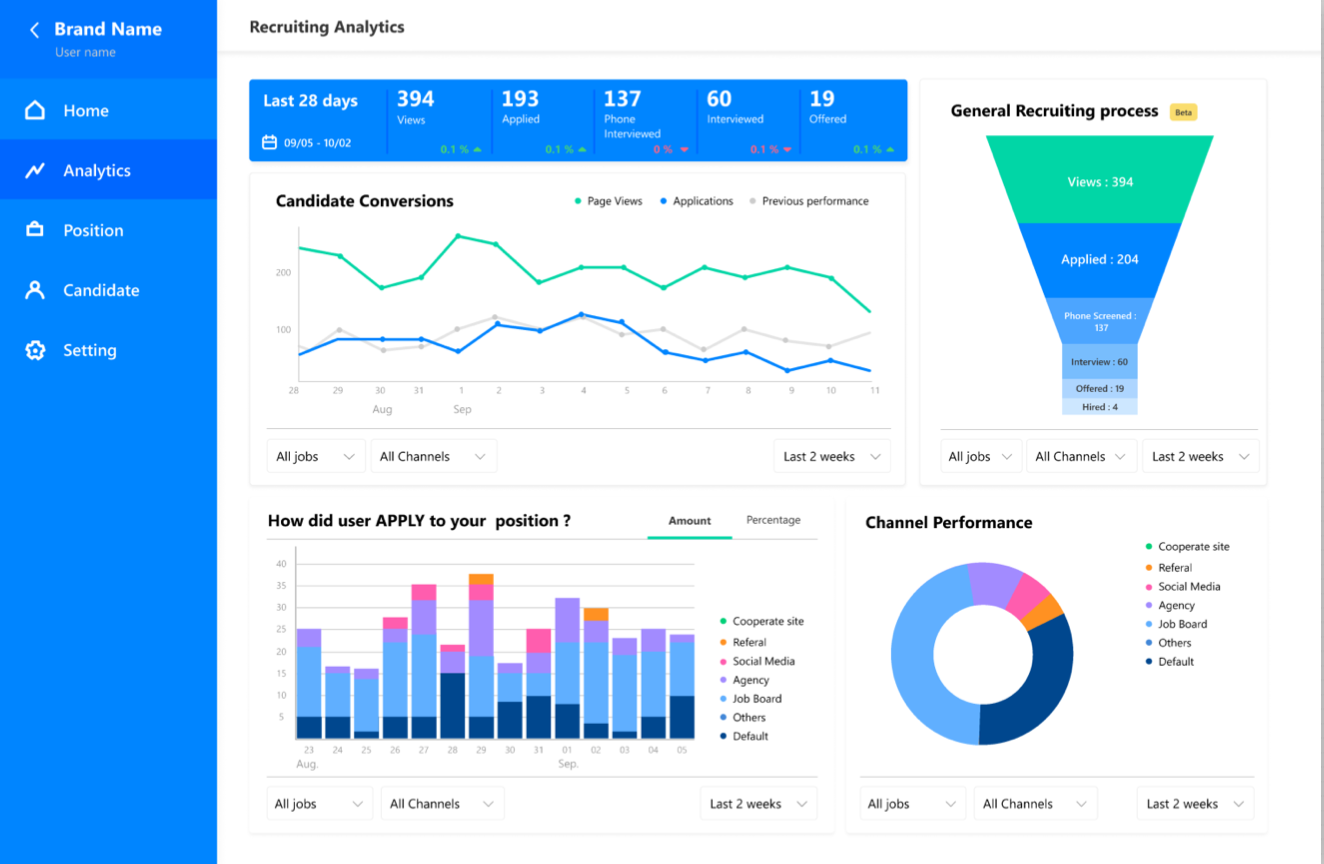The width and height of the screenshot is (1324, 864).
Task: Open the Home menu item
Action: 108,110
